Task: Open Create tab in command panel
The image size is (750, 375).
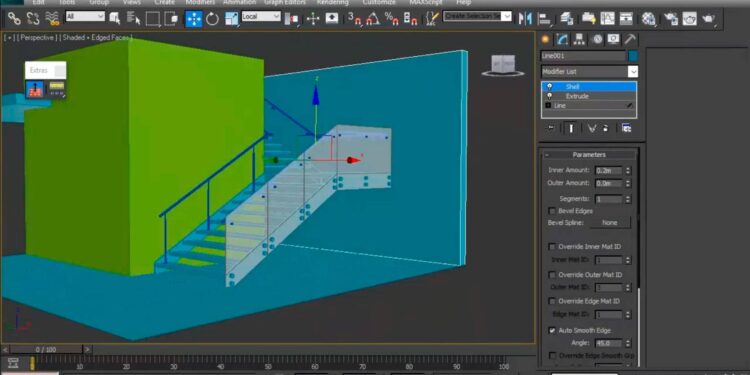Action: tap(545, 39)
